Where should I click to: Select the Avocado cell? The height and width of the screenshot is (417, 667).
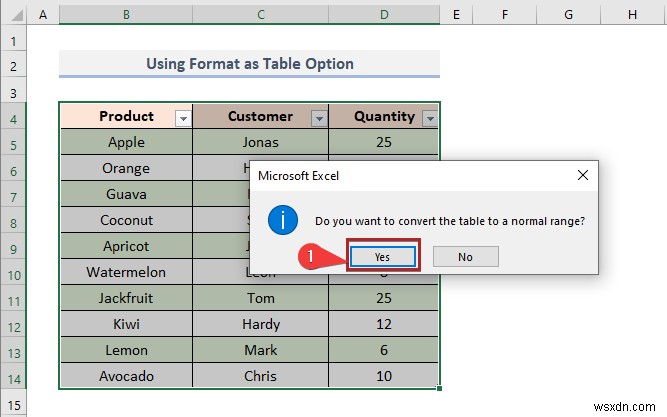click(126, 376)
